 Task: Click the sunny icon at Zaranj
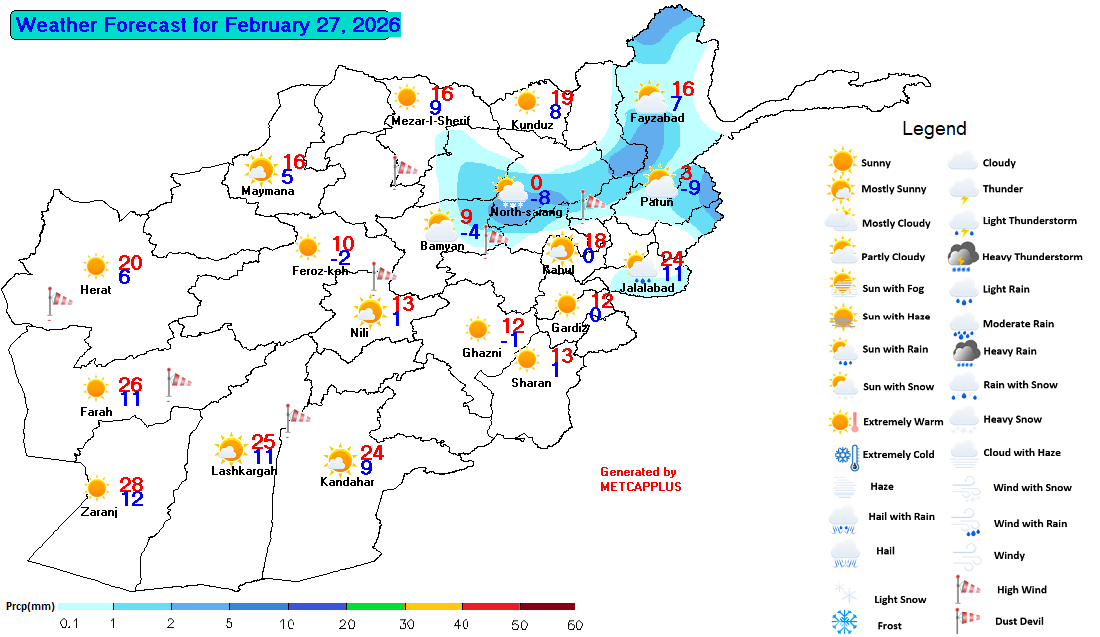click(97, 488)
